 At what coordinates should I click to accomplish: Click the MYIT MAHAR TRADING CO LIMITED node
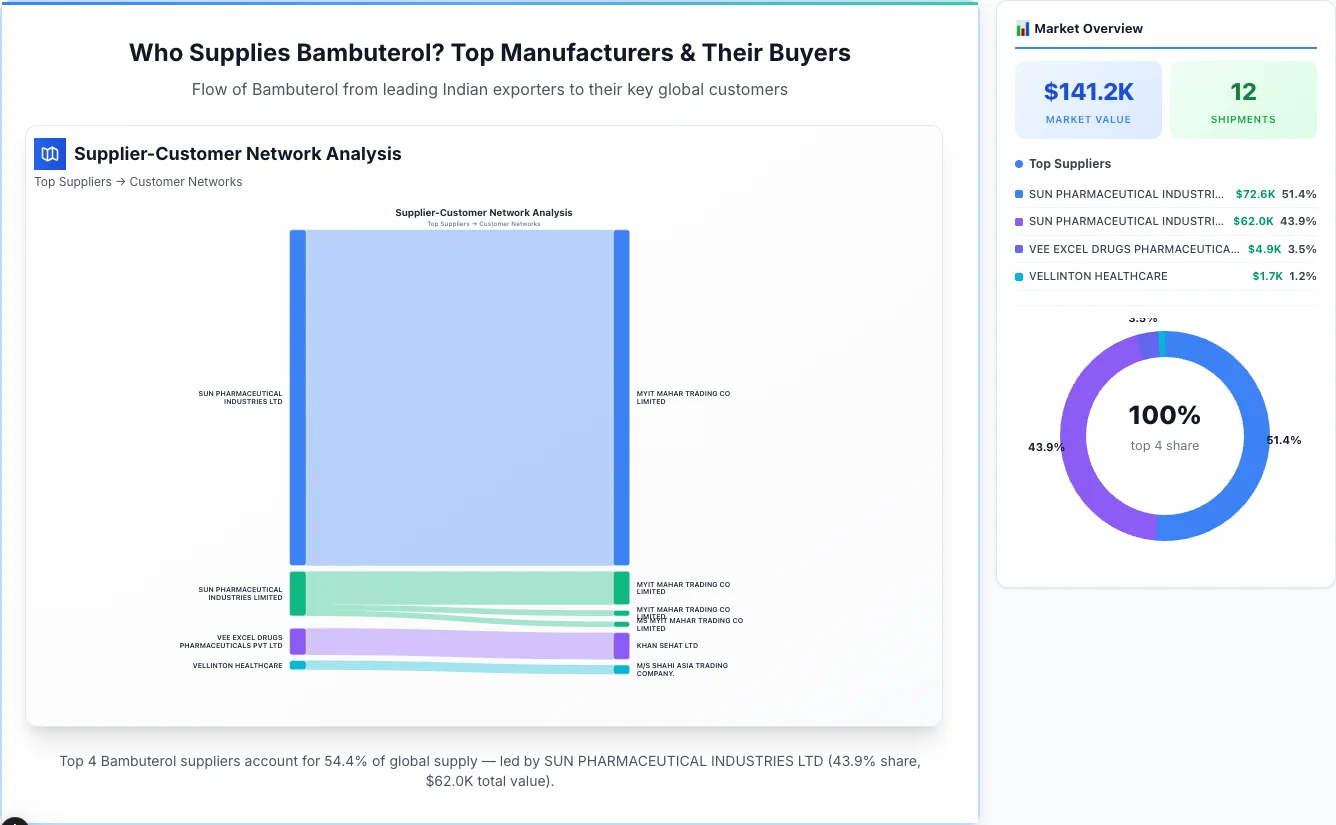tap(621, 398)
